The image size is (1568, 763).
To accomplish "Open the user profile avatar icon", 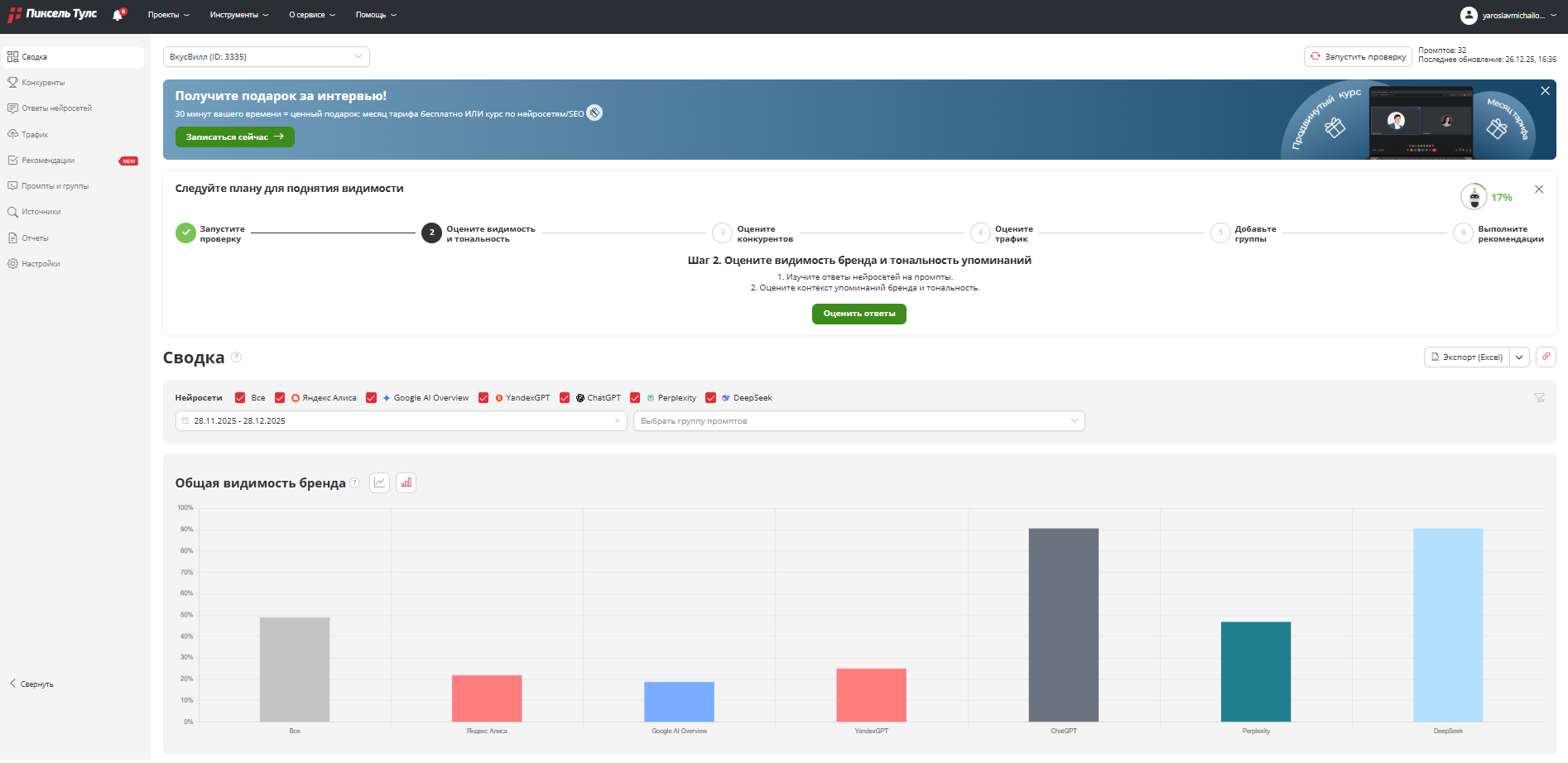I will [x=1469, y=15].
